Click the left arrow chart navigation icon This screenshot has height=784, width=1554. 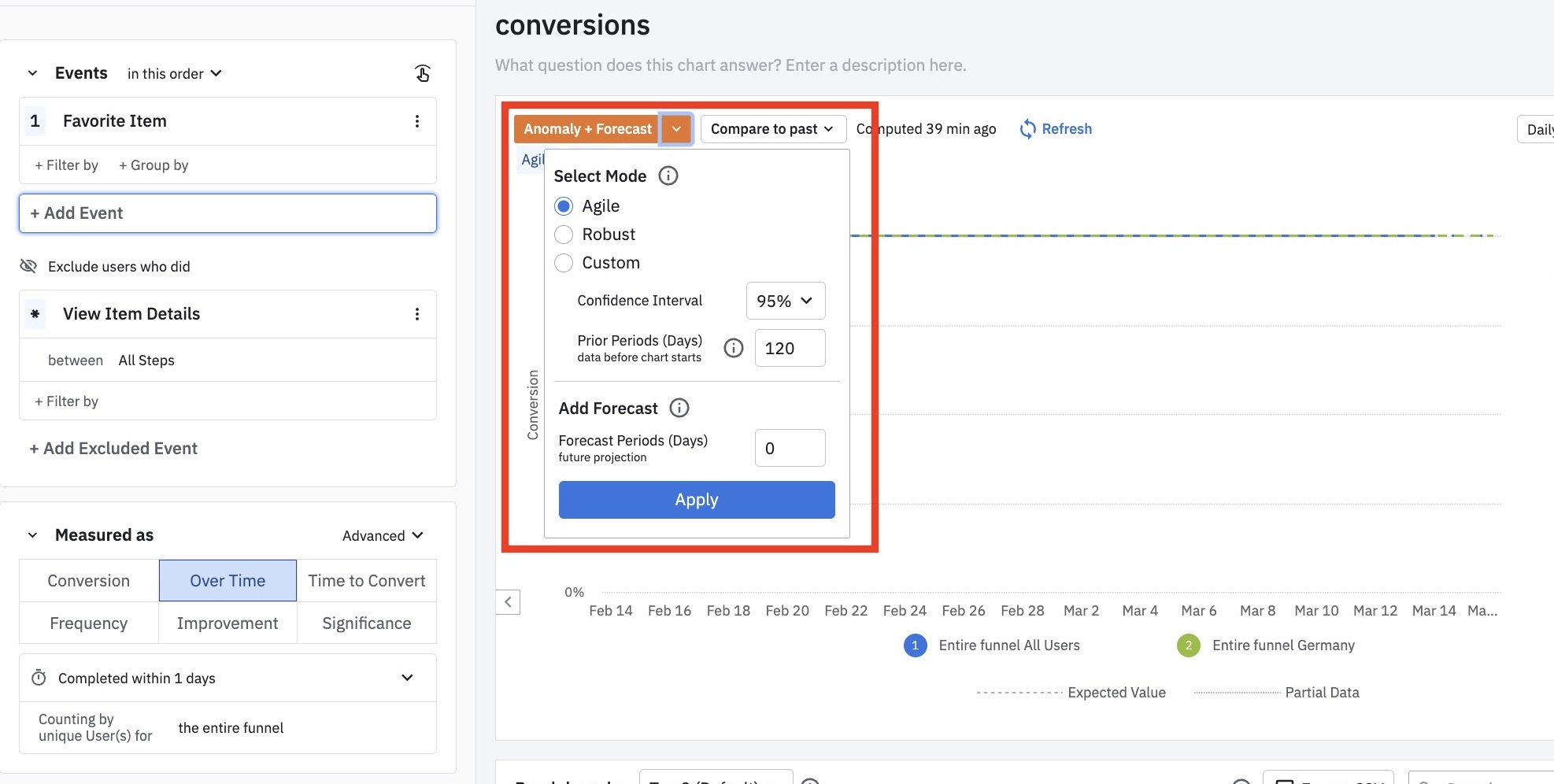tap(509, 602)
